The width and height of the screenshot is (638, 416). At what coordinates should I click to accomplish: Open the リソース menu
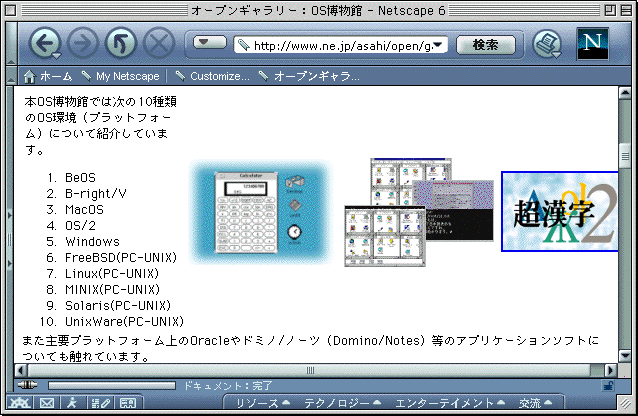[263, 403]
